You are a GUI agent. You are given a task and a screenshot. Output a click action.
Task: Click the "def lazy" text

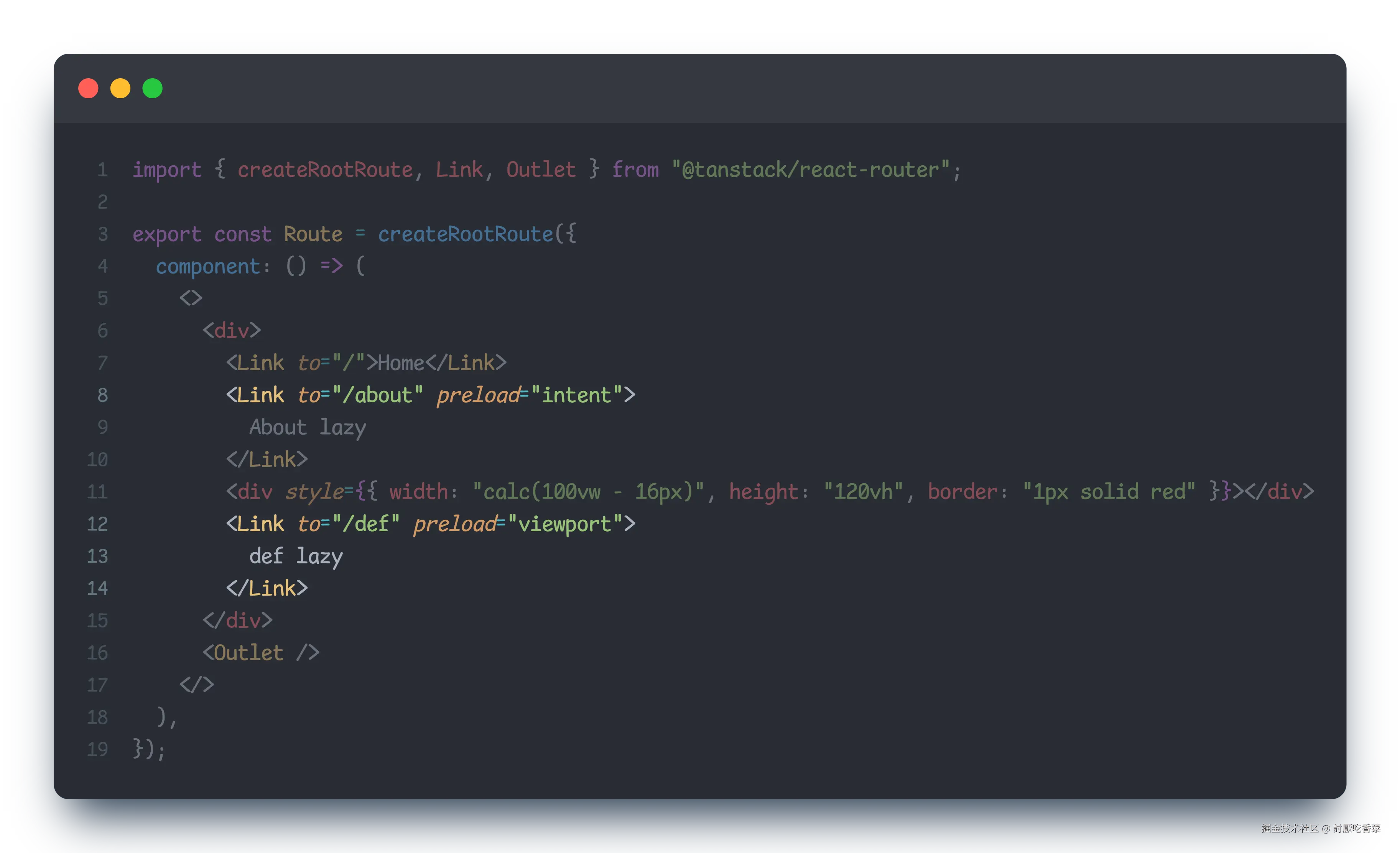[296, 556]
